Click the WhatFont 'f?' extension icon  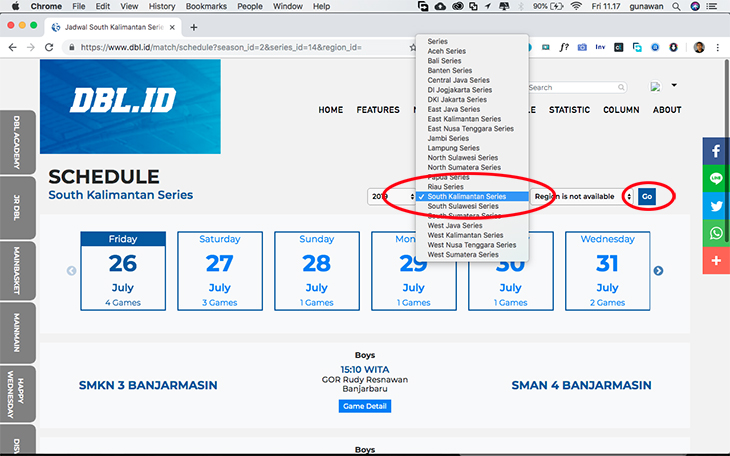coord(564,47)
